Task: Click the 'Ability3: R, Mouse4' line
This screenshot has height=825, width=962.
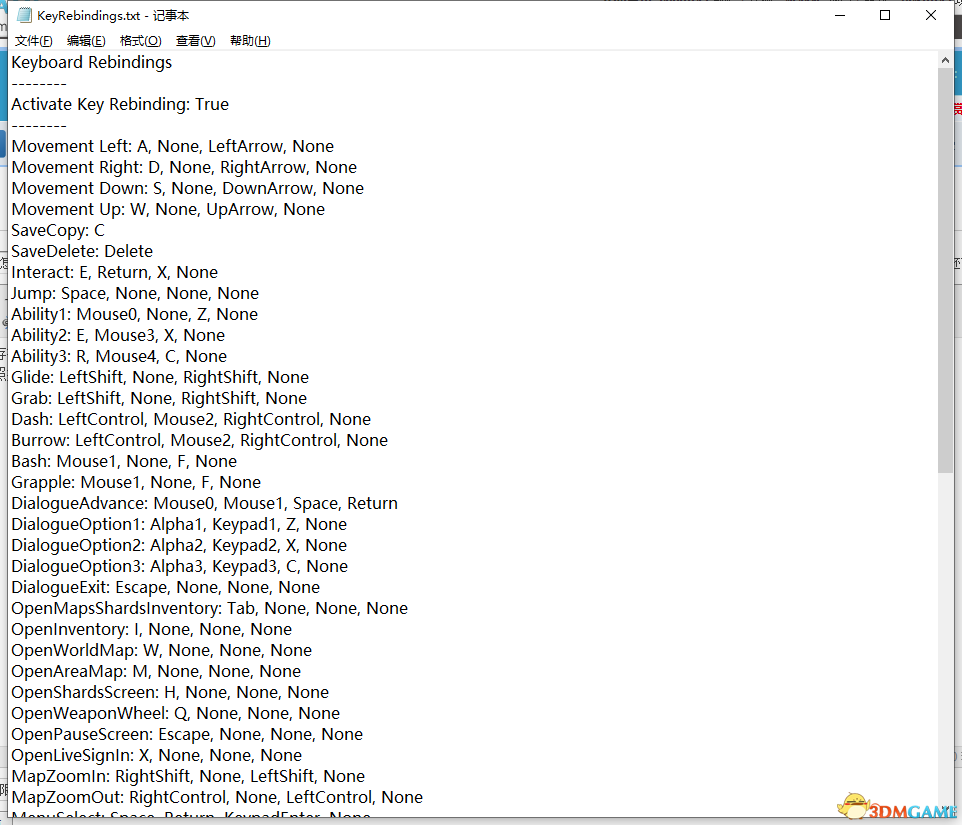Action: click(x=119, y=356)
